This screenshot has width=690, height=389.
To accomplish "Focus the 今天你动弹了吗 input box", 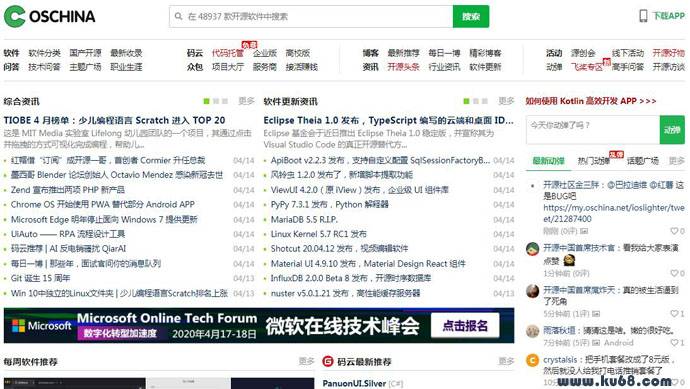I will [x=593, y=130].
